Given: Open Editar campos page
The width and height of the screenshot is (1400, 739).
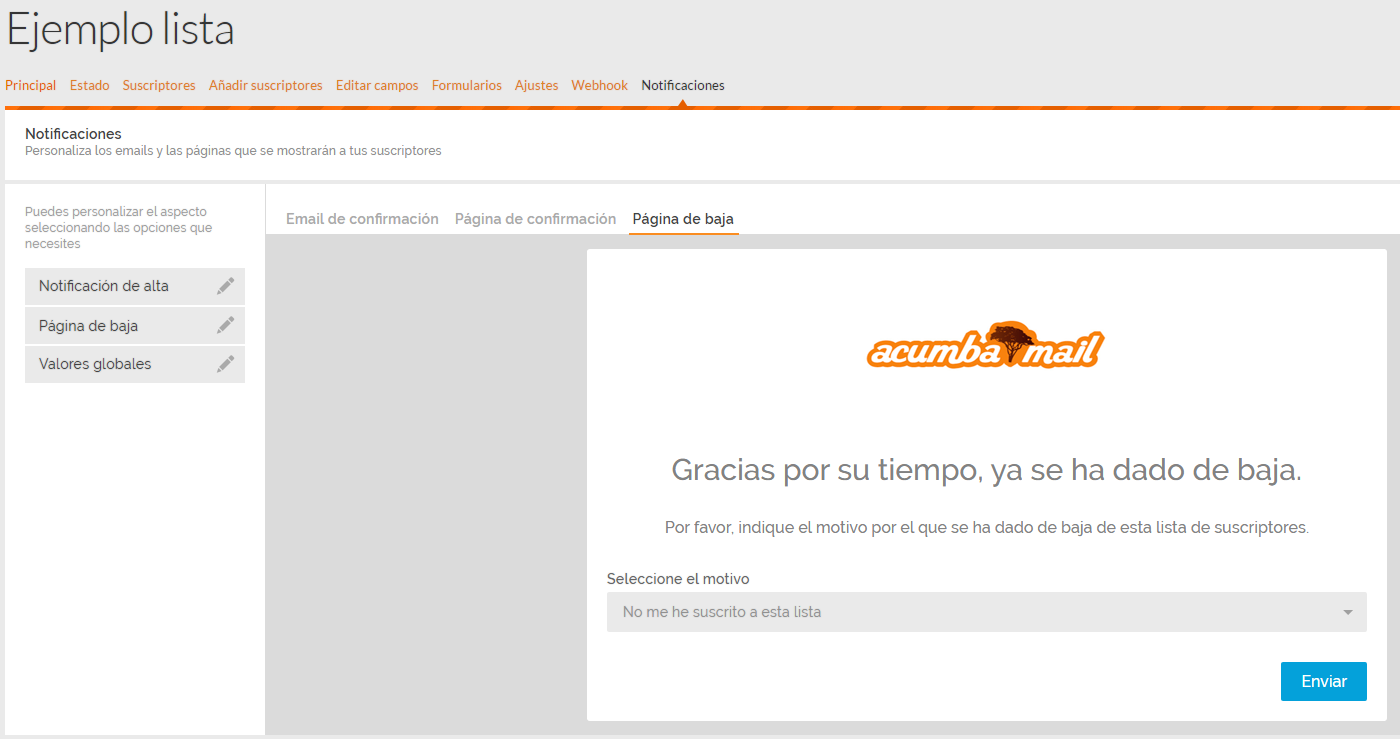Looking at the screenshot, I should point(377,86).
